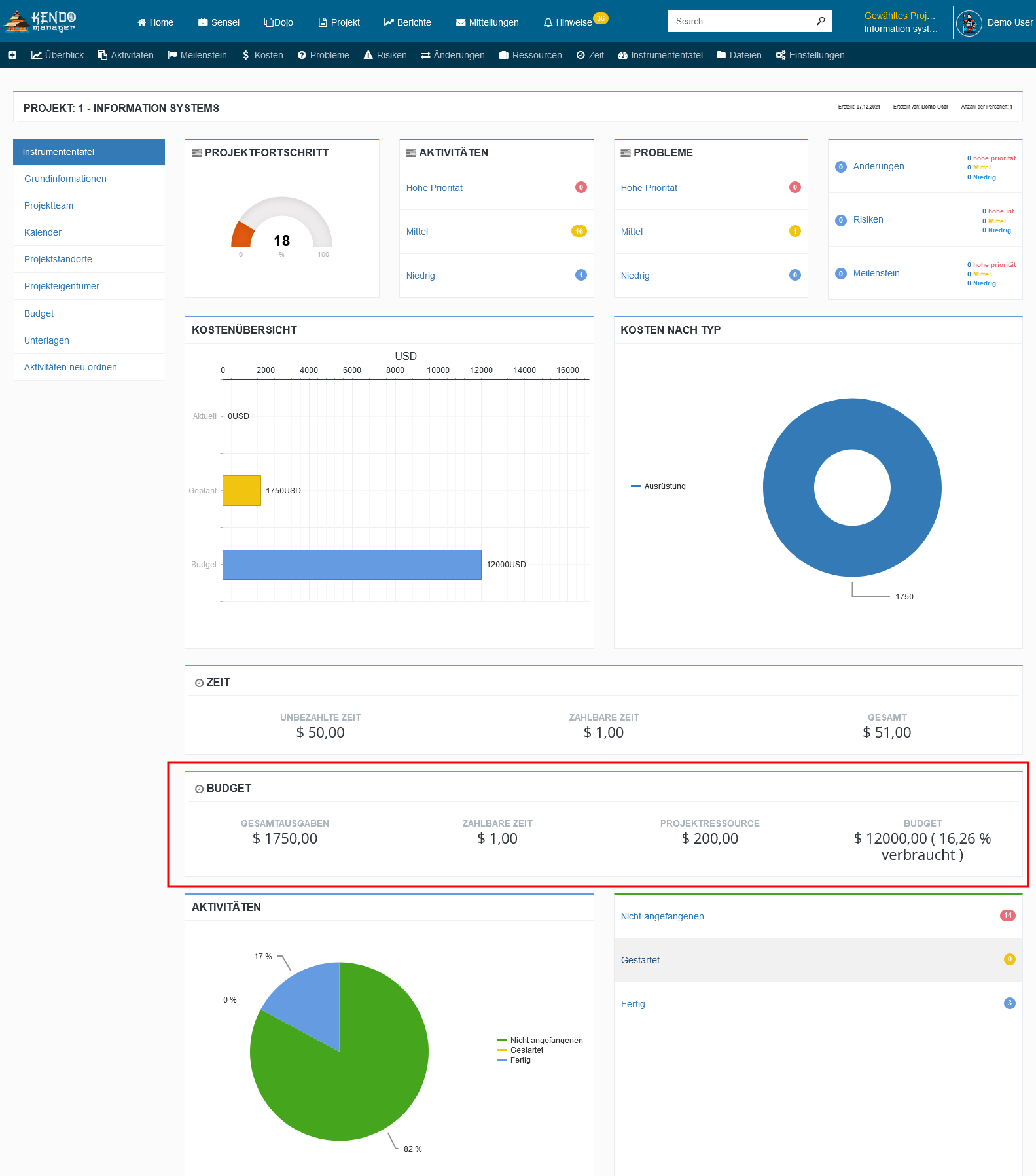Click the 14 badge for Nicht angefangenen
1036x1176 pixels.
1008,916
